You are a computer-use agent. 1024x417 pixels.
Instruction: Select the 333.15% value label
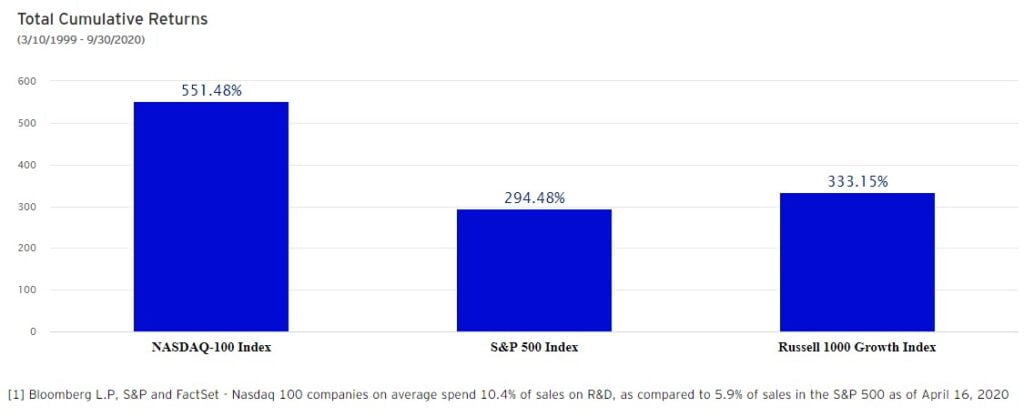(x=857, y=182)
